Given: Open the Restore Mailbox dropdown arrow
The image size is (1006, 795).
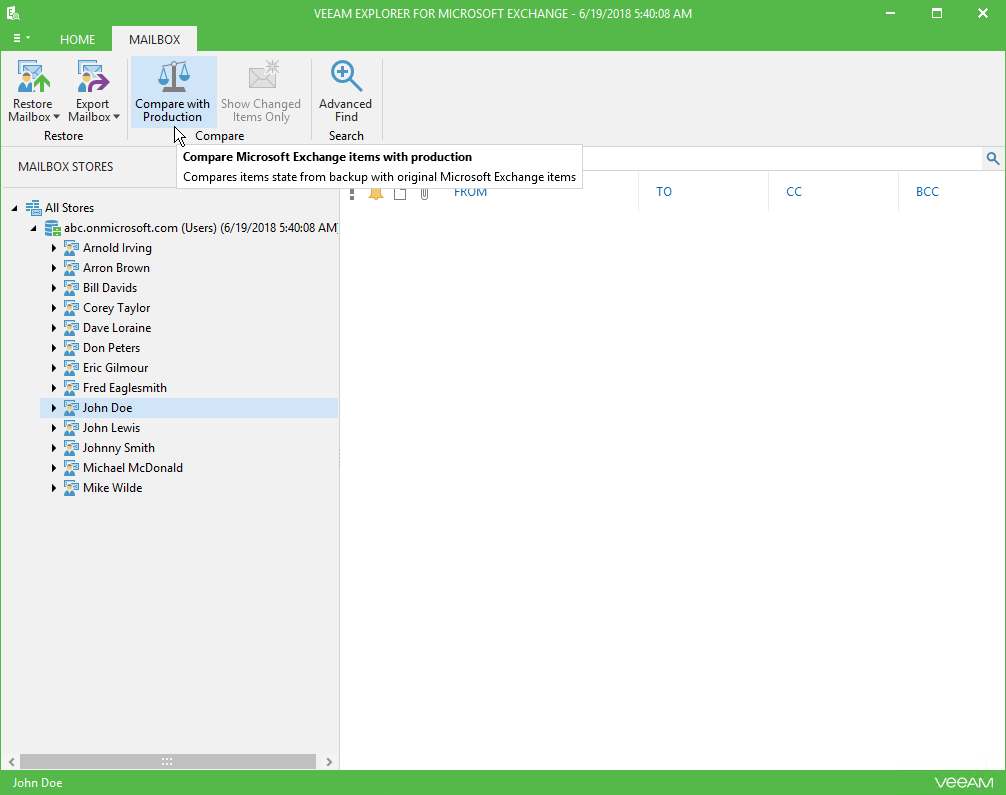Looking at the screenshot, I should tap(56, 117).
